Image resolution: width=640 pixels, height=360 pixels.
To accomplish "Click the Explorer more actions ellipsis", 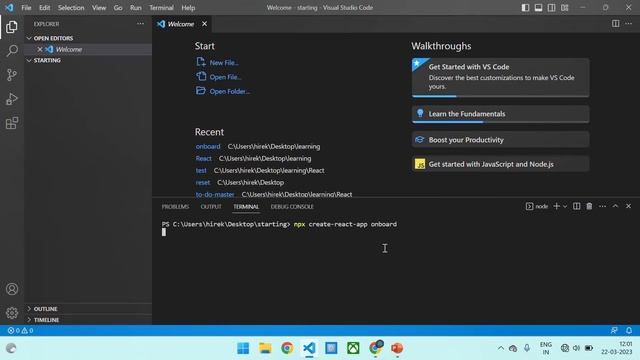I will pyautogui.click(x=140, y=24).
